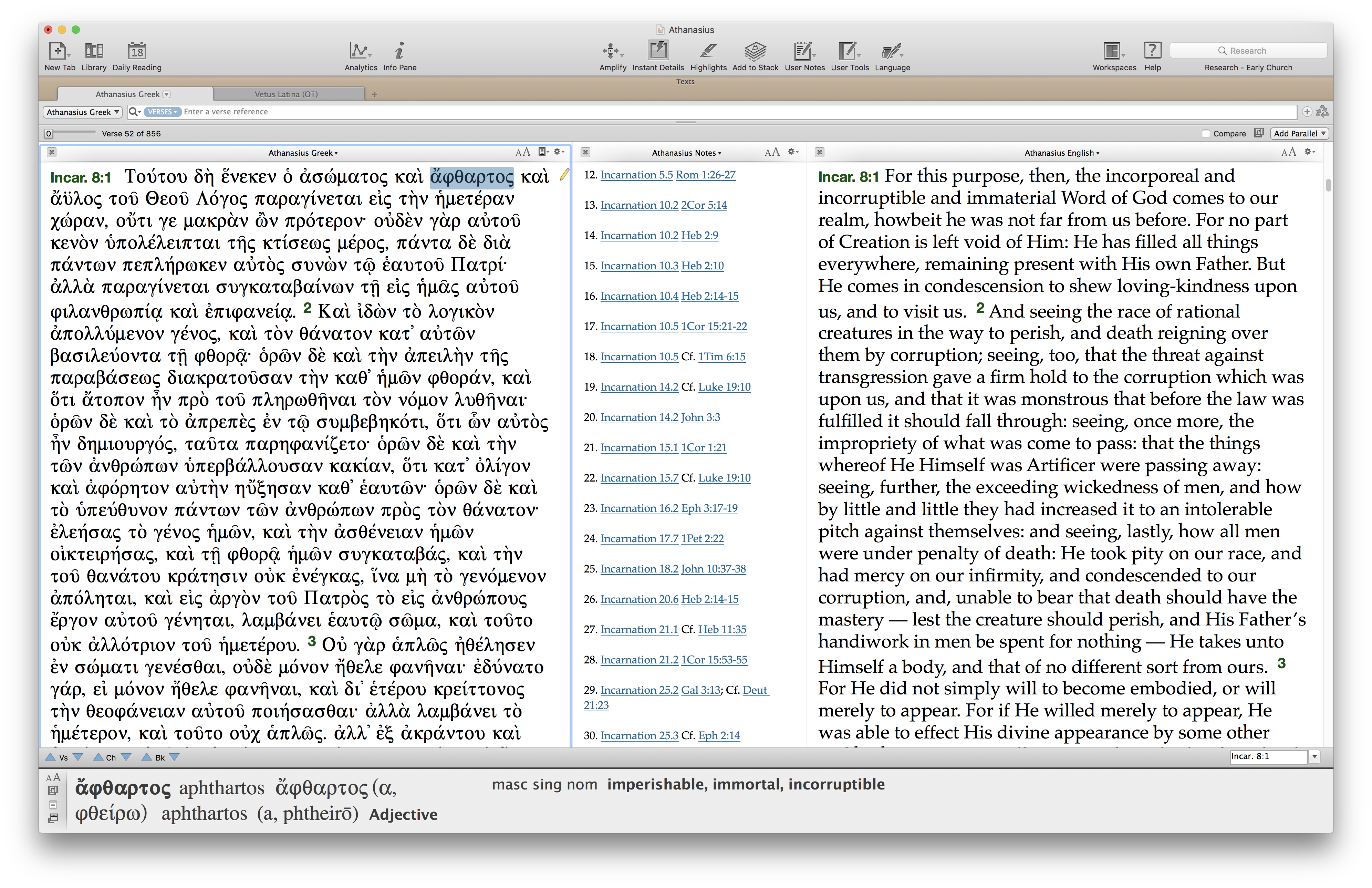Open Athanasius Greek tab dropdown arrow
This screenshot has width=1372, height=888.
click(167, 94)
